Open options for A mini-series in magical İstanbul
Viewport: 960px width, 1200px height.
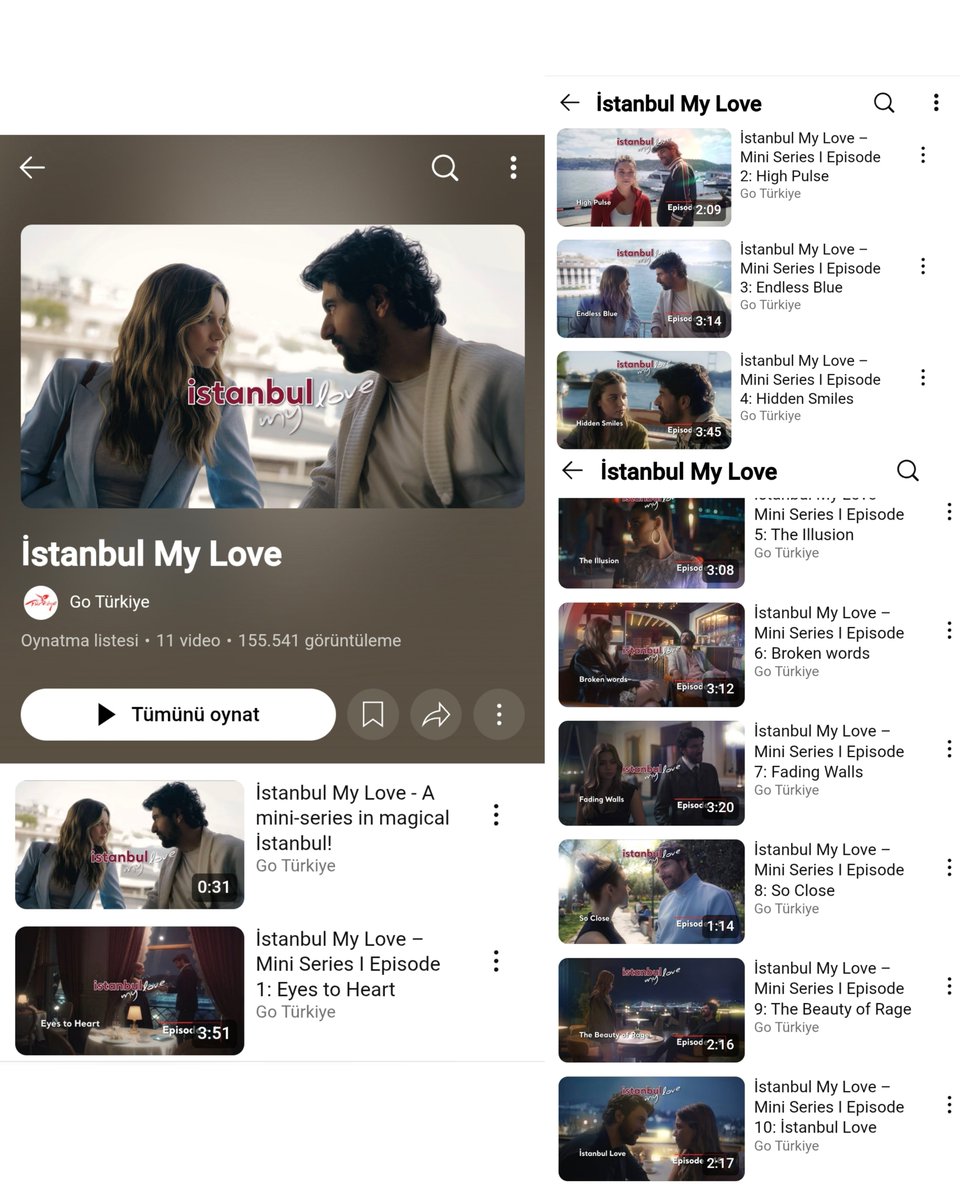click(495, 815)
